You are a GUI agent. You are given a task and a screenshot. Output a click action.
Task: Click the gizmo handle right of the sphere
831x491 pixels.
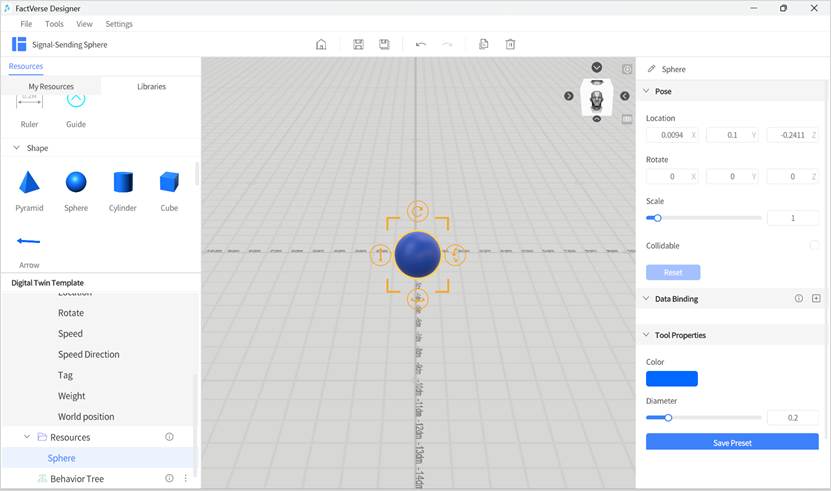pyautogui.click(x=455, y=255)
